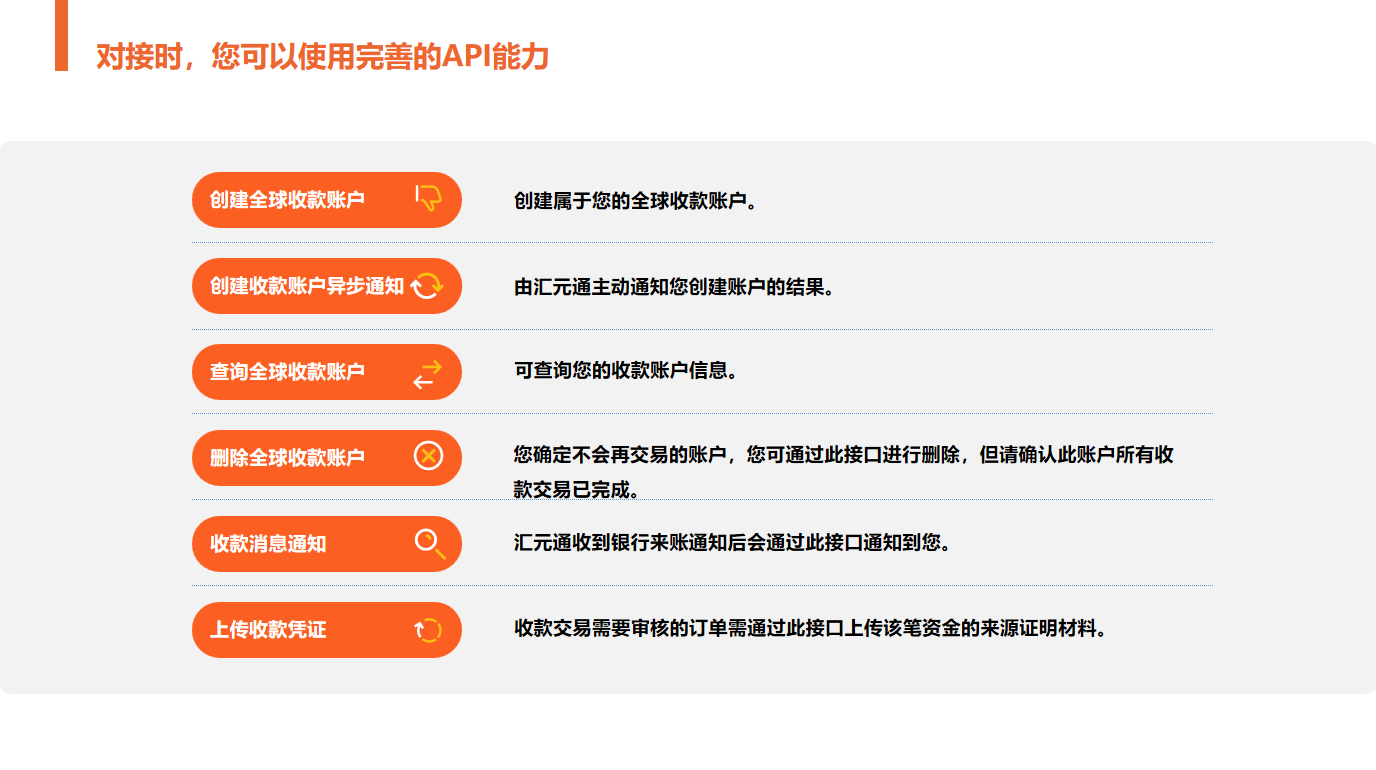The image size is (1376, 770).
Task: Click the deletion description starting 您确定不会再交易的账户
Action: [844, 471]
